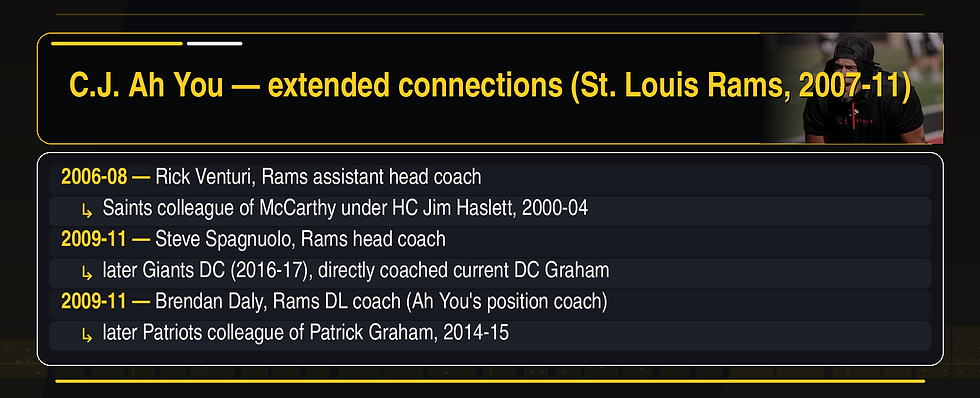This screenshot has width=980, height=398.
Task: Open the Saints colleague of McCarthy sub-row
Action: pyautogui.click(x=490, y=211)
